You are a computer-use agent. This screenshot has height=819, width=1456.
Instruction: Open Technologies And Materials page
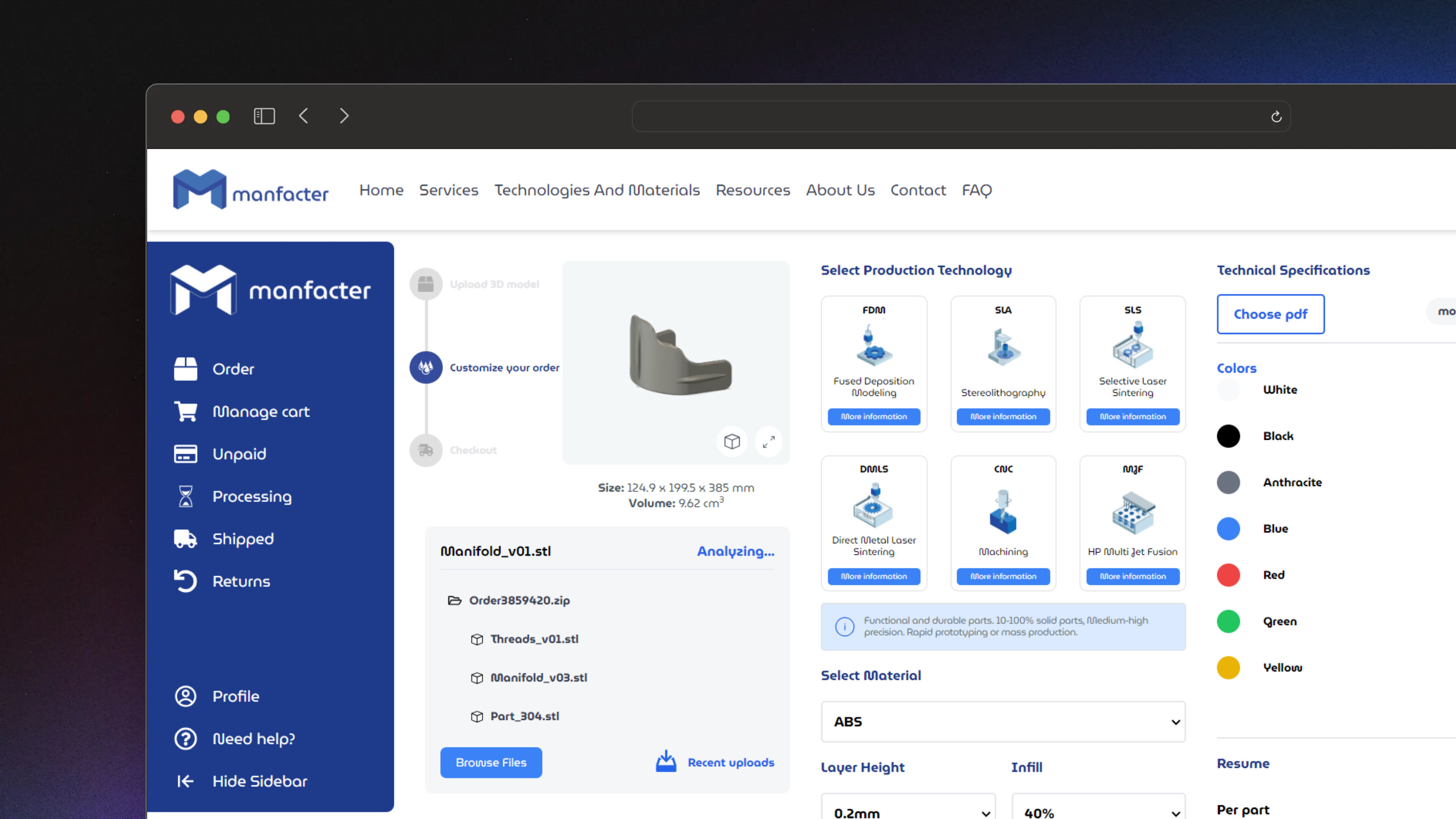[597, 190]
